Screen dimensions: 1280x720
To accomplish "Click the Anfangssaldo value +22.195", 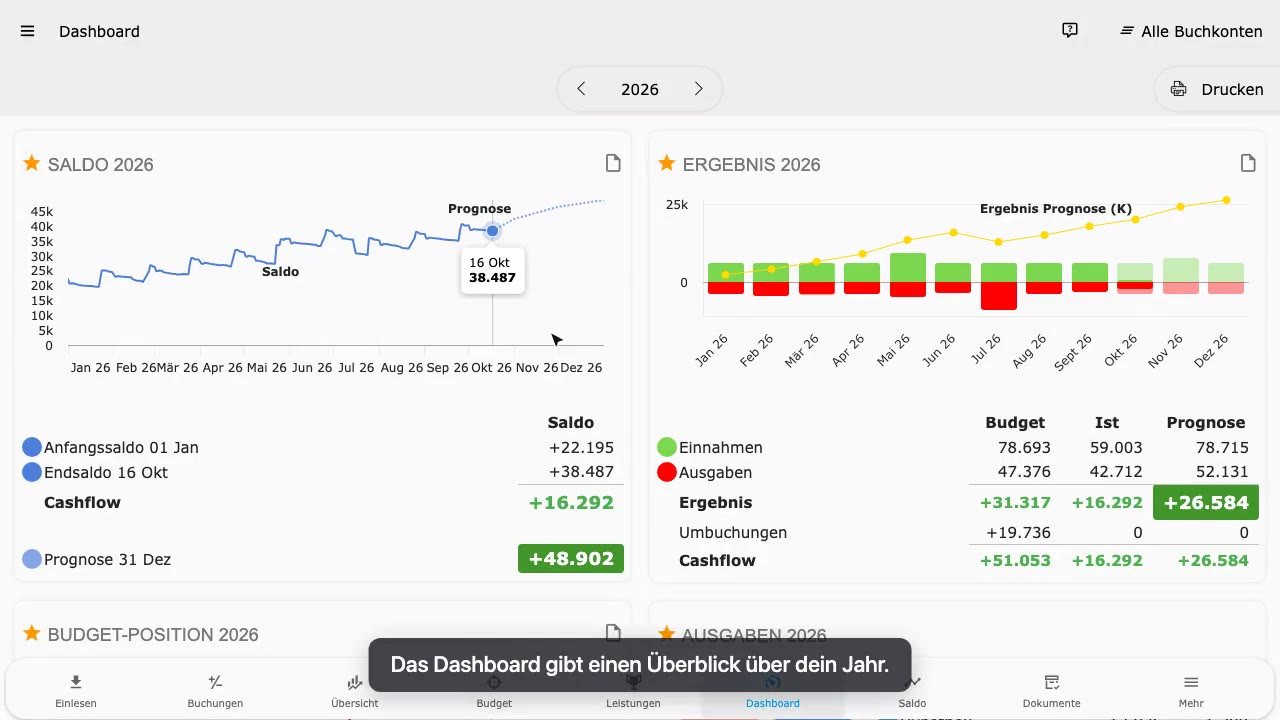I will click(581, 447).
